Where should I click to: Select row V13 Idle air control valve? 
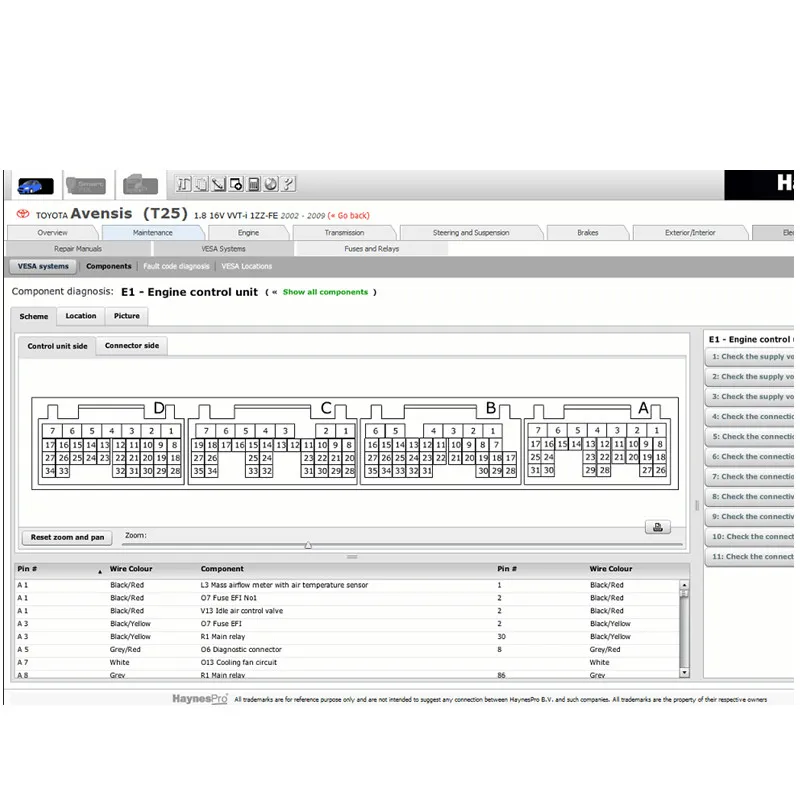348,611
